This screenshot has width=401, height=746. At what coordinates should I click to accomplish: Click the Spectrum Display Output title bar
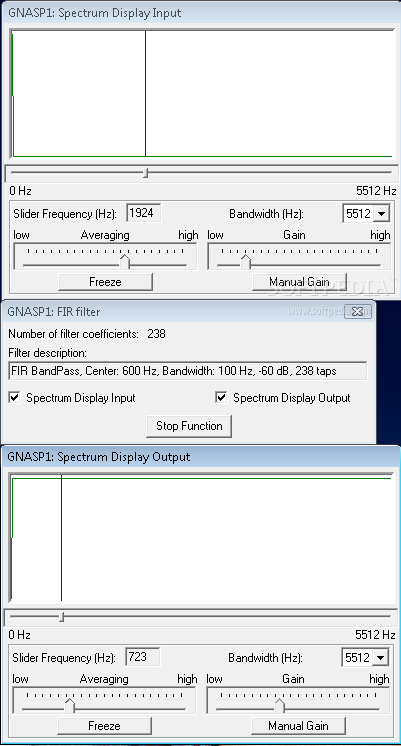click(200, 457)
